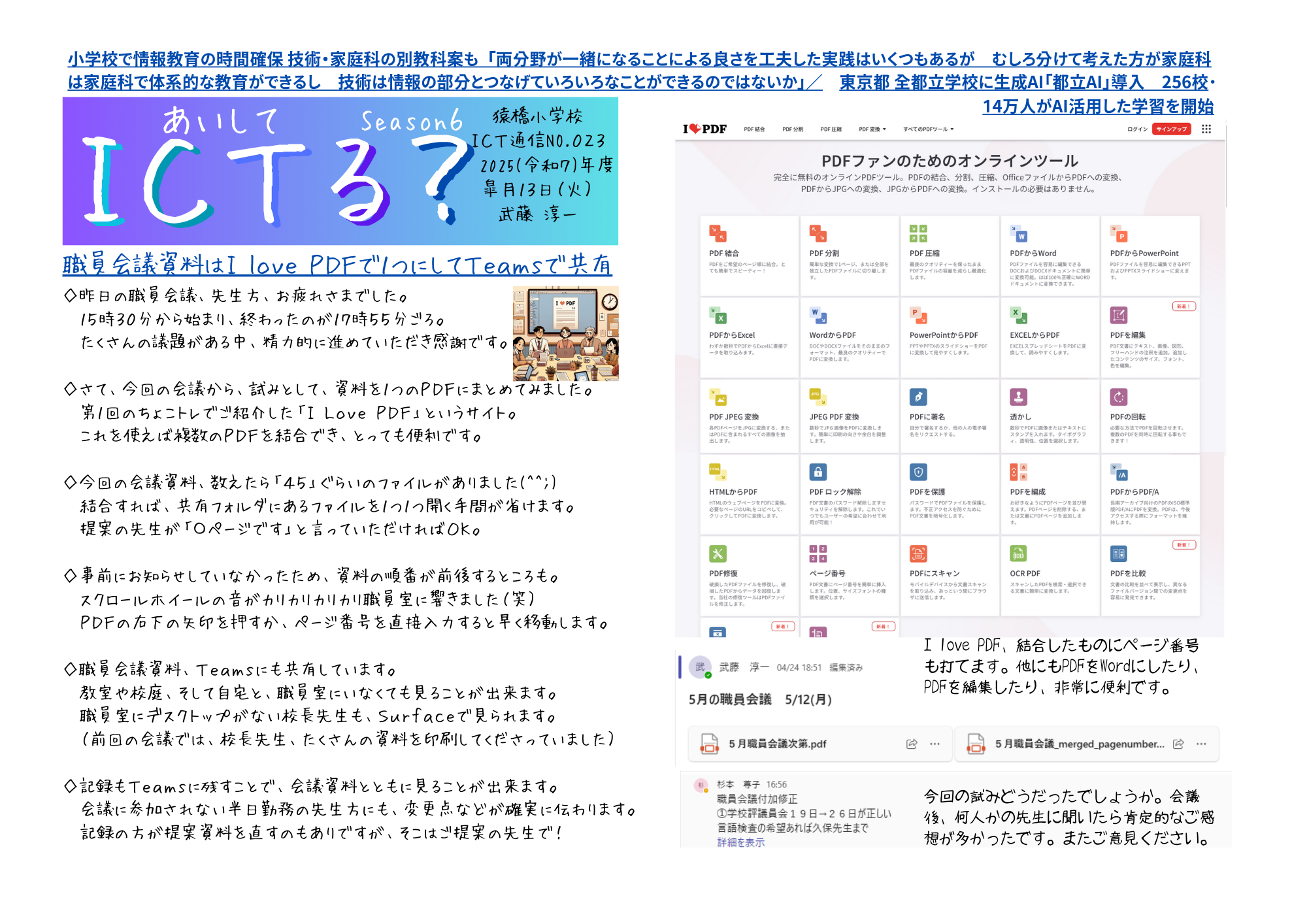
Task: Click the 5月の職員会議 5/12(月) post title
Action: 760,700
